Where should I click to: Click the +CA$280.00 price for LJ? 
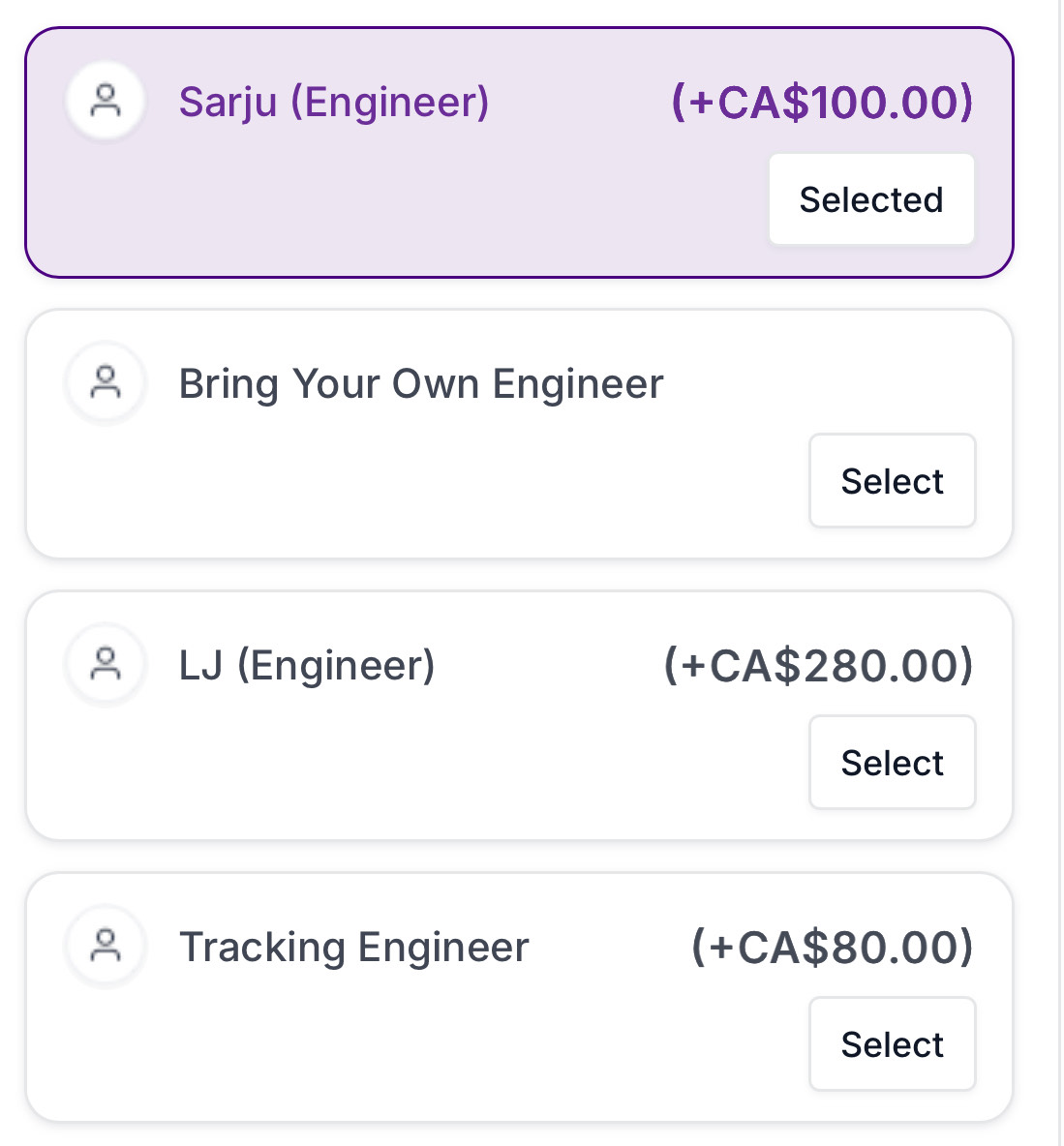coord(818,666)
